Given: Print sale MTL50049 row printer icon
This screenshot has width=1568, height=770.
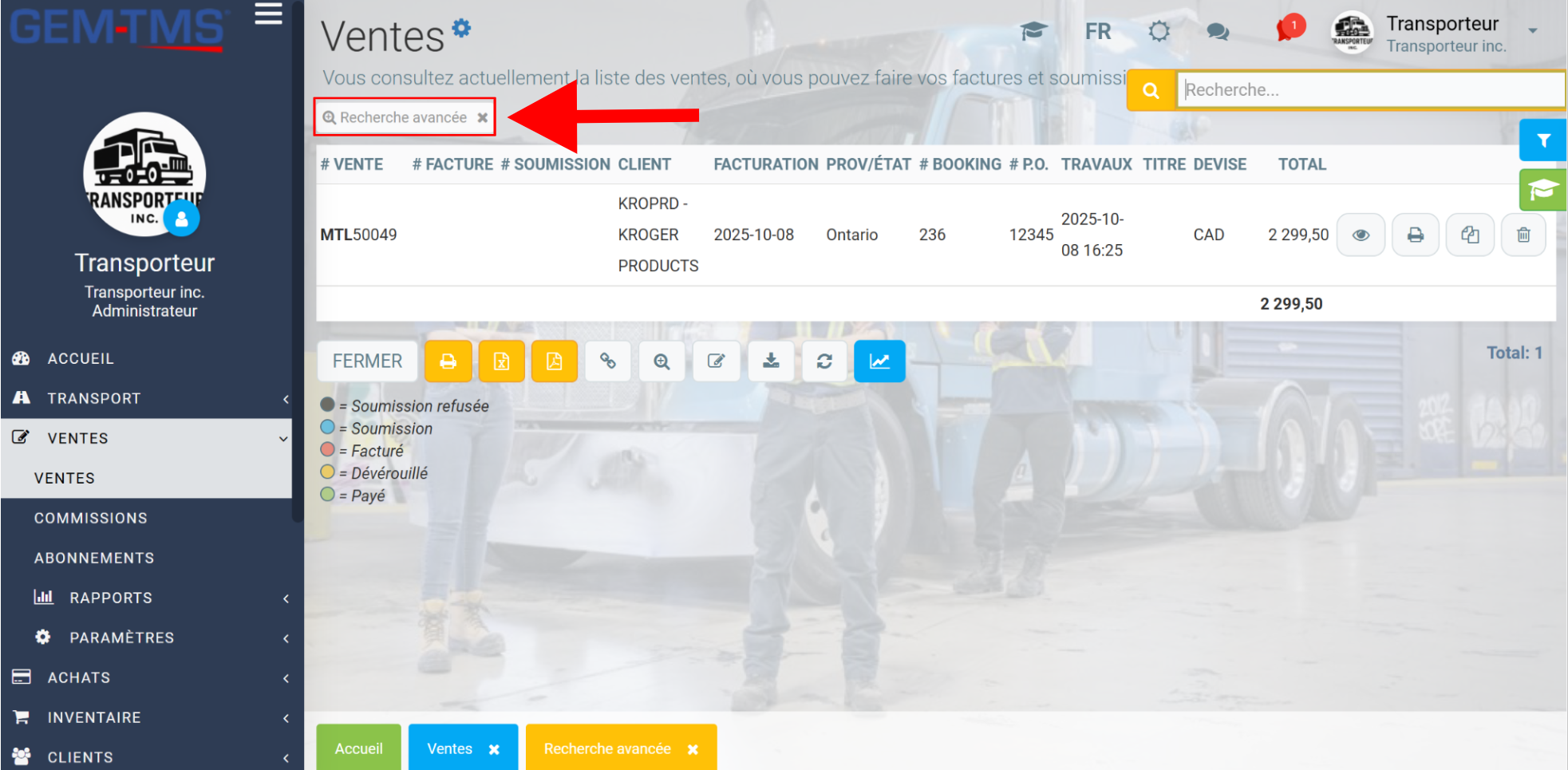Looking at the screenshot, I should (1415, 235).
